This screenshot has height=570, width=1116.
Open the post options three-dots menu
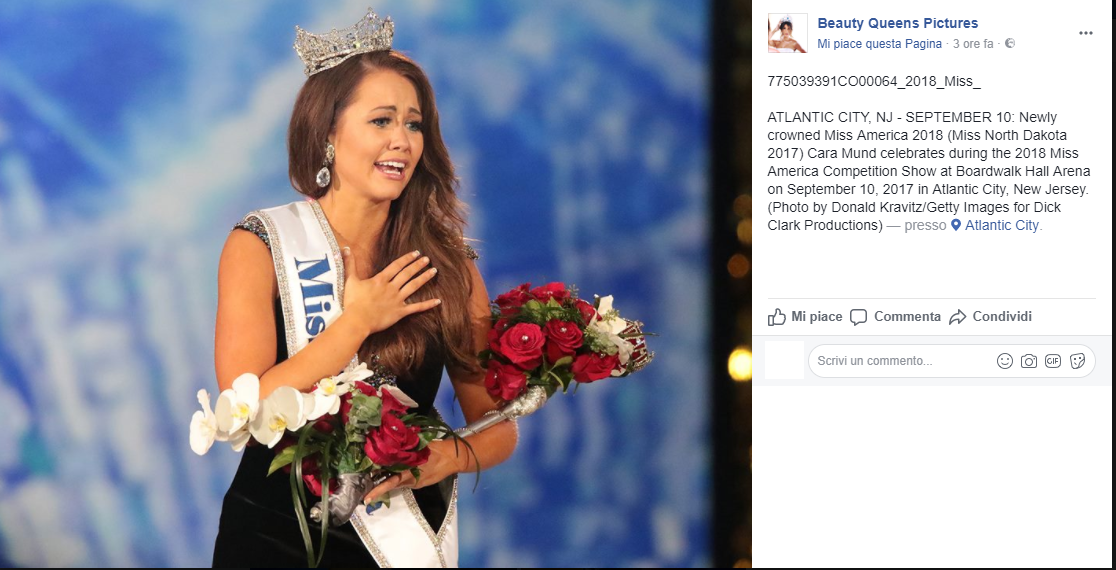(1085, 33)
